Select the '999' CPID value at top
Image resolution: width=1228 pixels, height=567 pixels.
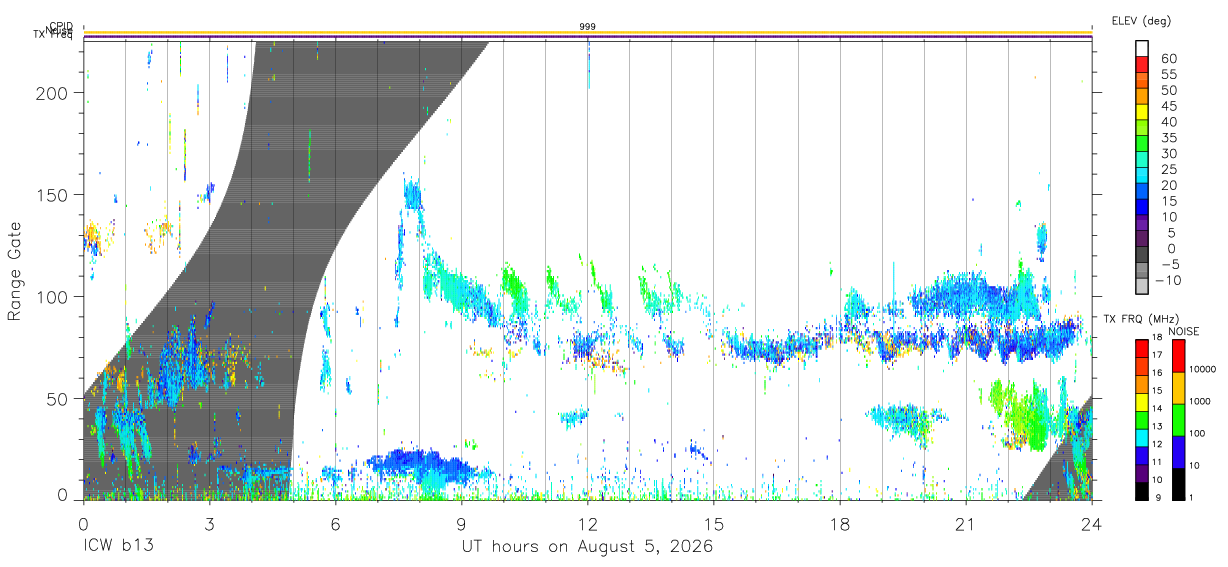pyautogui.click(x=588, y=27)
